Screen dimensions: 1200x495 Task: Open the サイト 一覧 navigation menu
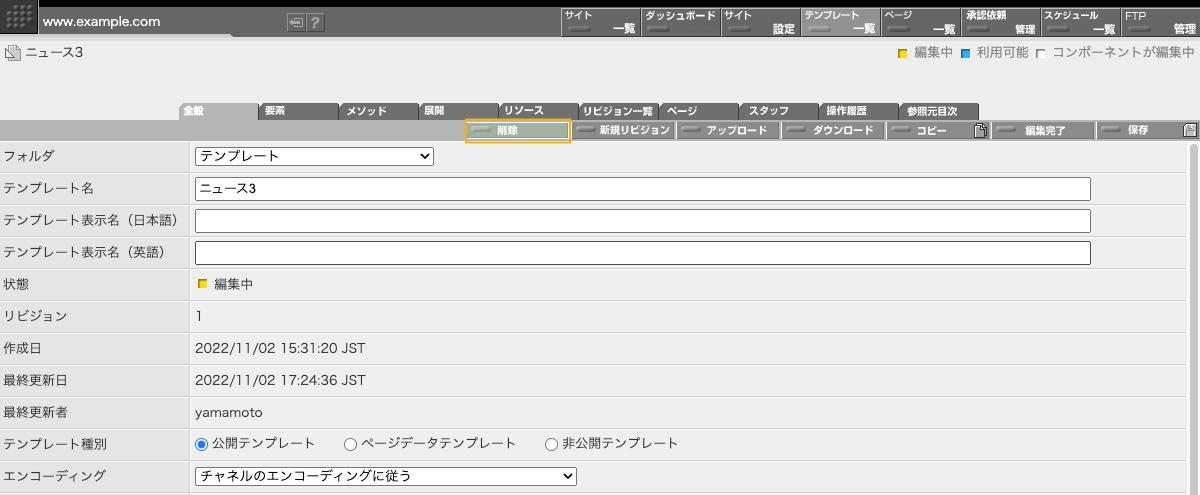(x=599, y=22)
